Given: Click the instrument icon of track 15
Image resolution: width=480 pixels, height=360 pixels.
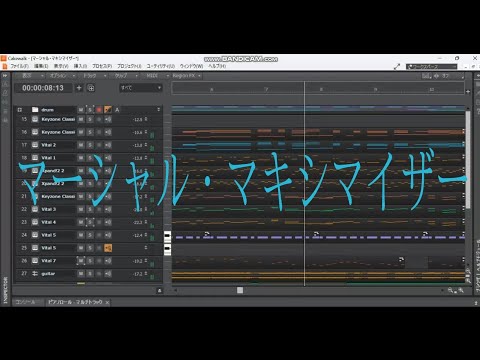Looking at the screenshot, I should click(35, 119).
